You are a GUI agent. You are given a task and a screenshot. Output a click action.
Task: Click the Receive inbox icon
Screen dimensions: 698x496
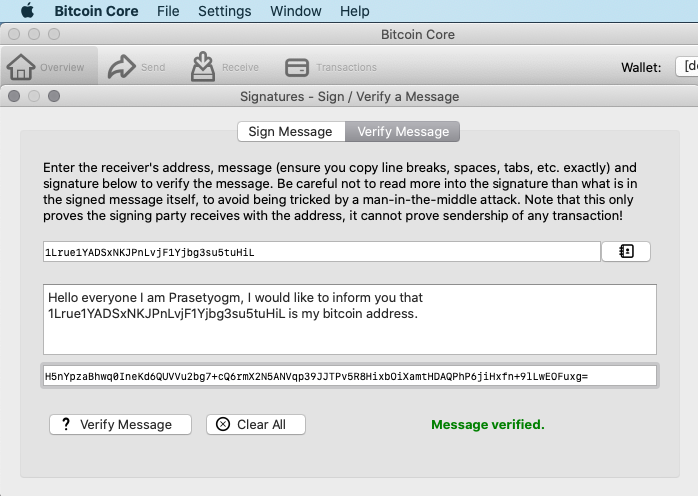[x=203, y=67]
